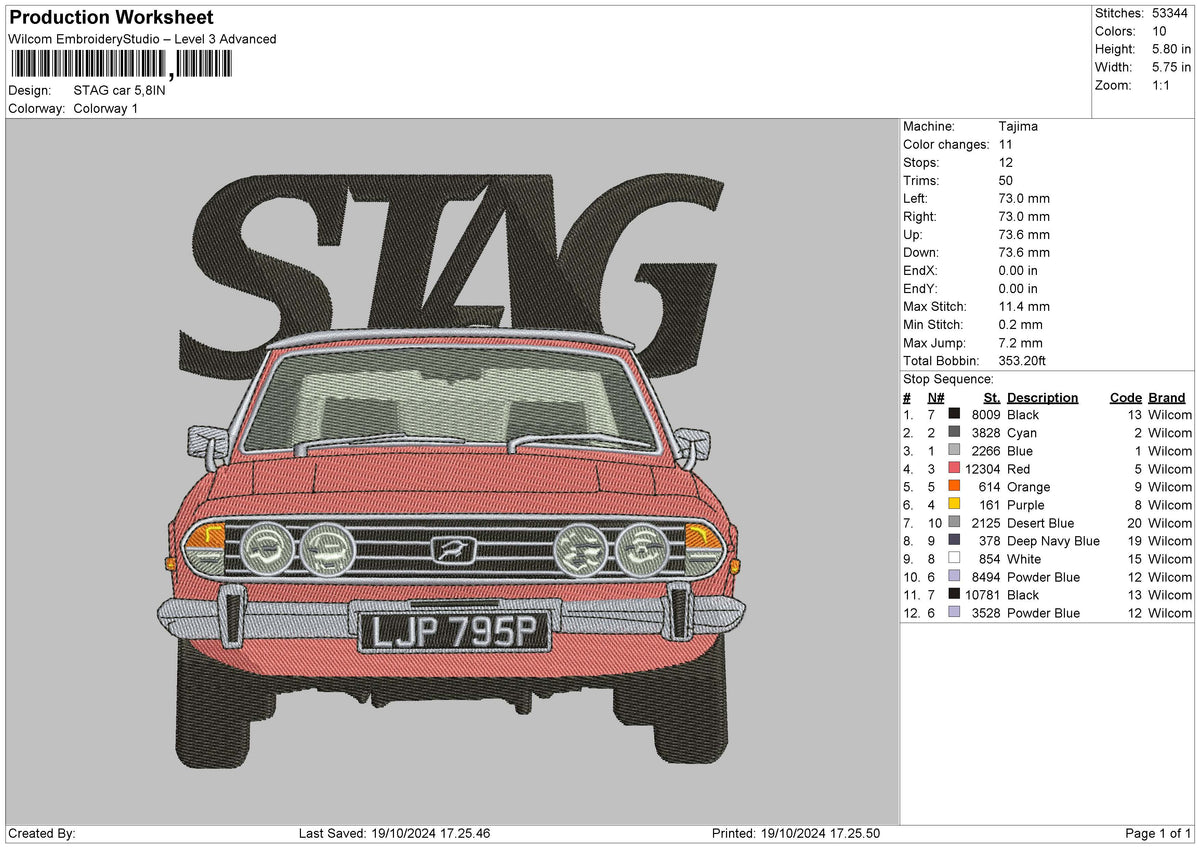1200x848 pixels.
Task: Click the EndX value 0.00 in
Action: click(x=1018, y=271)
